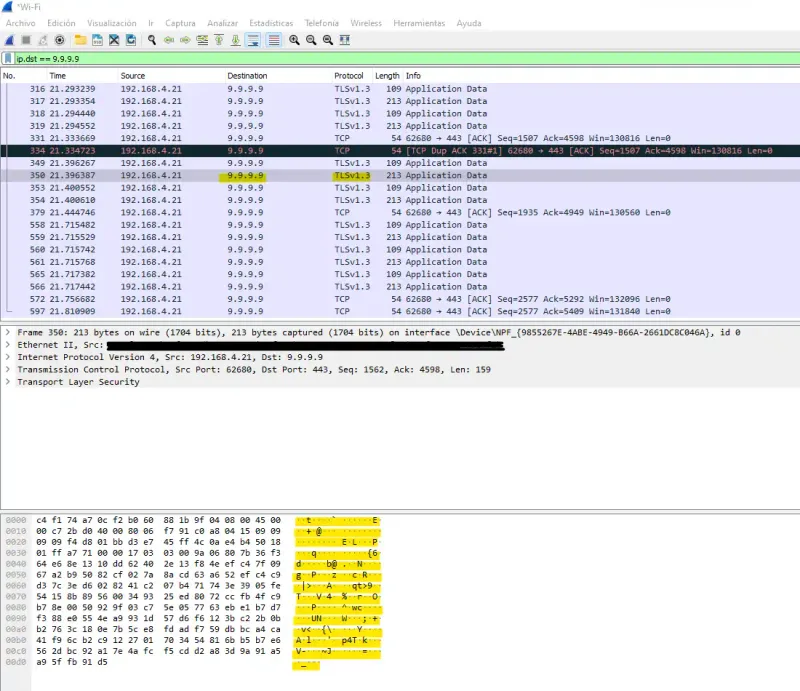This screenshot has width=800, height=691.
Task: Click hex row offset 00d0
Action: coord(16,662)
